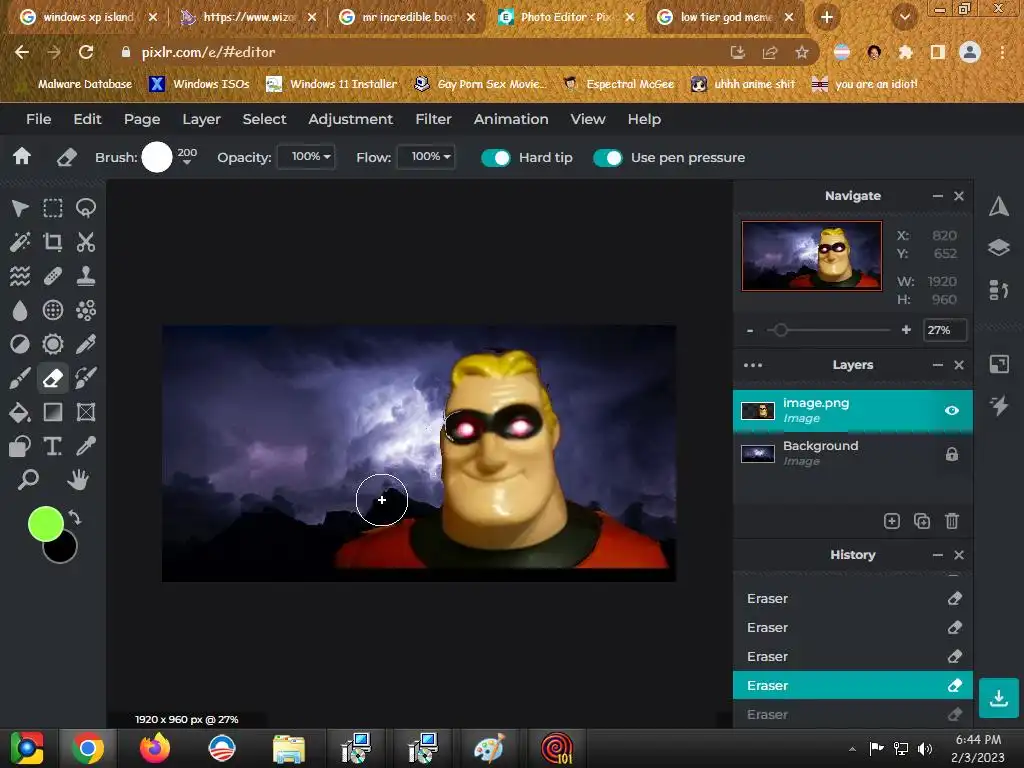This screenshot has width=1024, height=768.
Task: Open the Animation menu
Action: pos(511,119)
